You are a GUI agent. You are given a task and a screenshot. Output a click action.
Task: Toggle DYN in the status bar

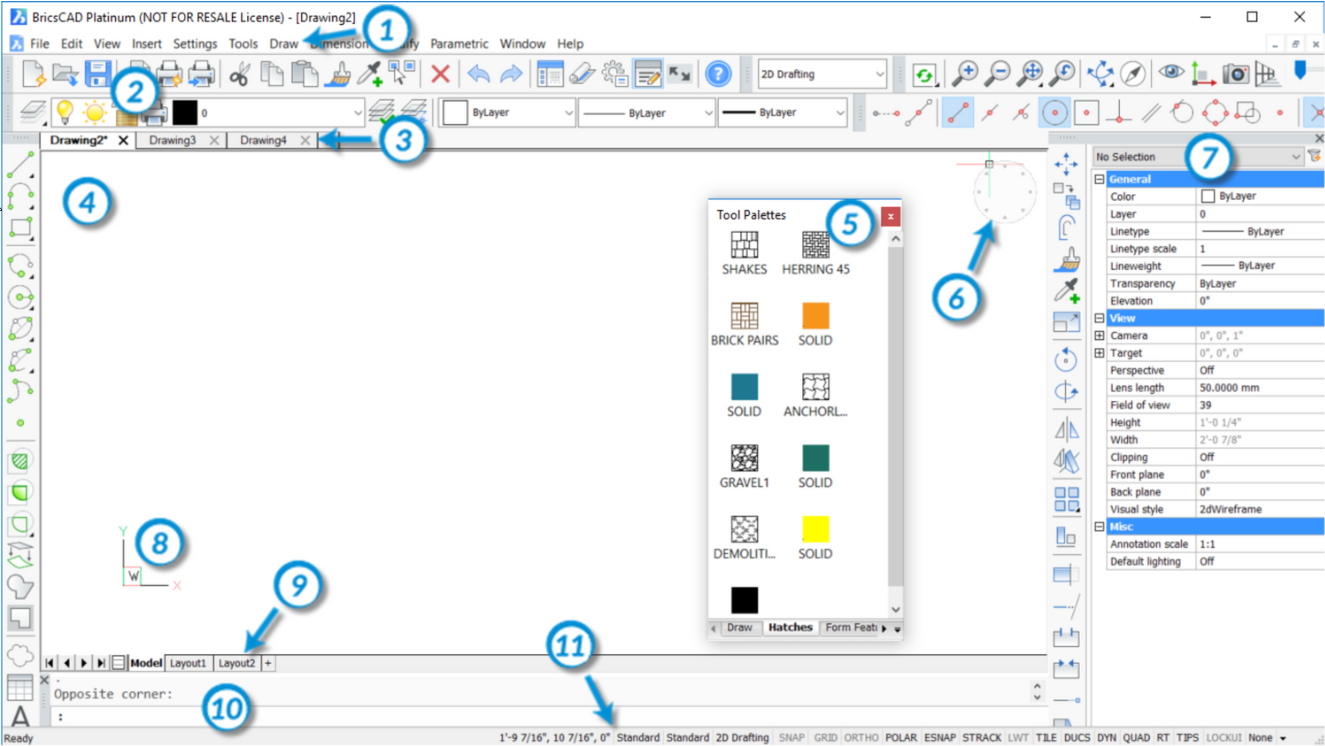1106,737
